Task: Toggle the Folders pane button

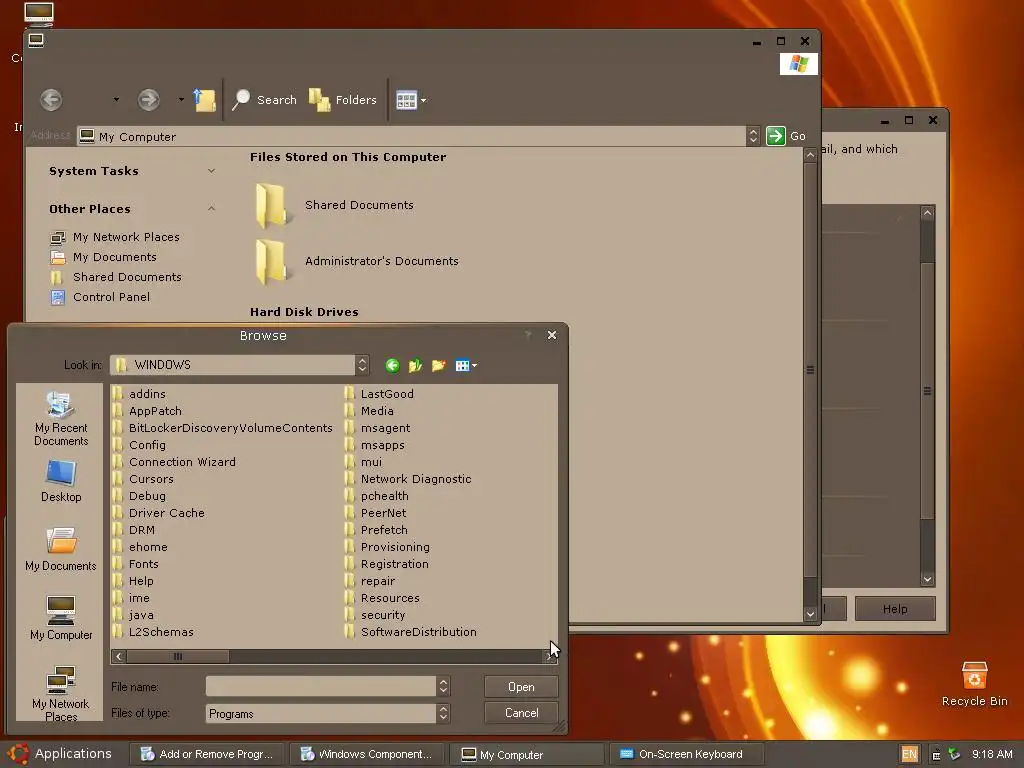Action: click(x=343, y=100)
